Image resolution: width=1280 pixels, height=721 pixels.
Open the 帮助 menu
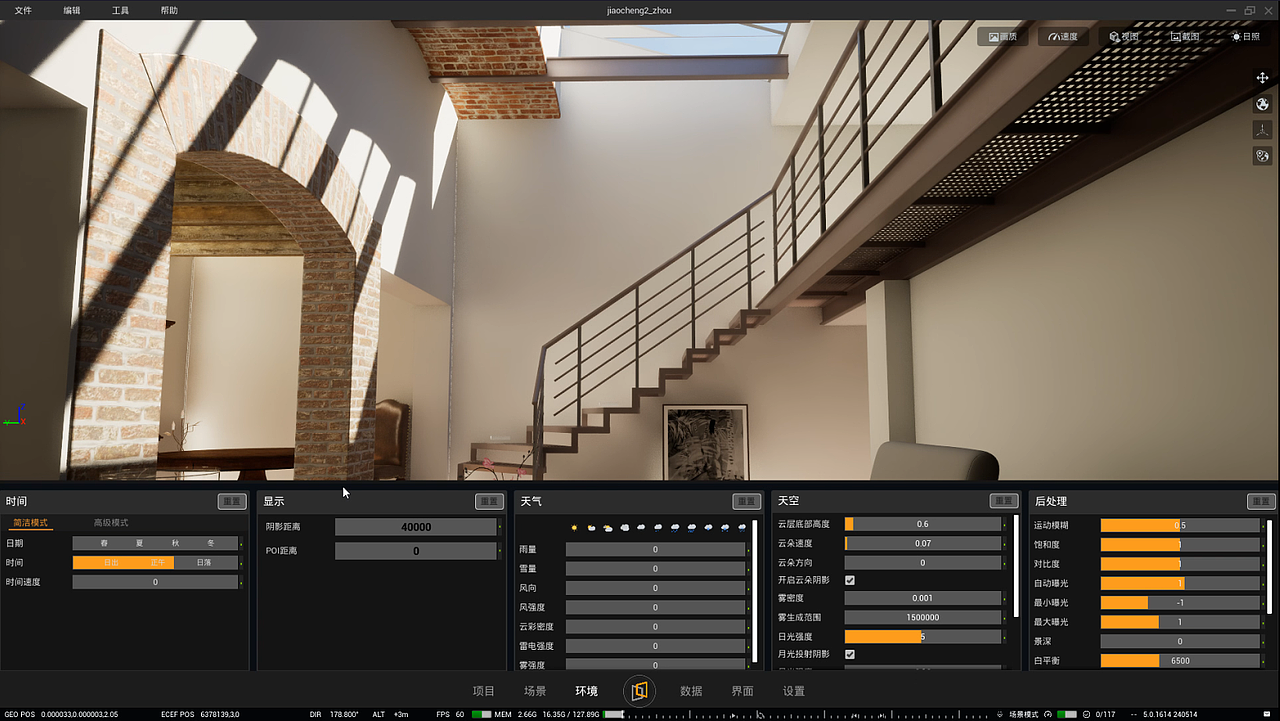[169, 10]
